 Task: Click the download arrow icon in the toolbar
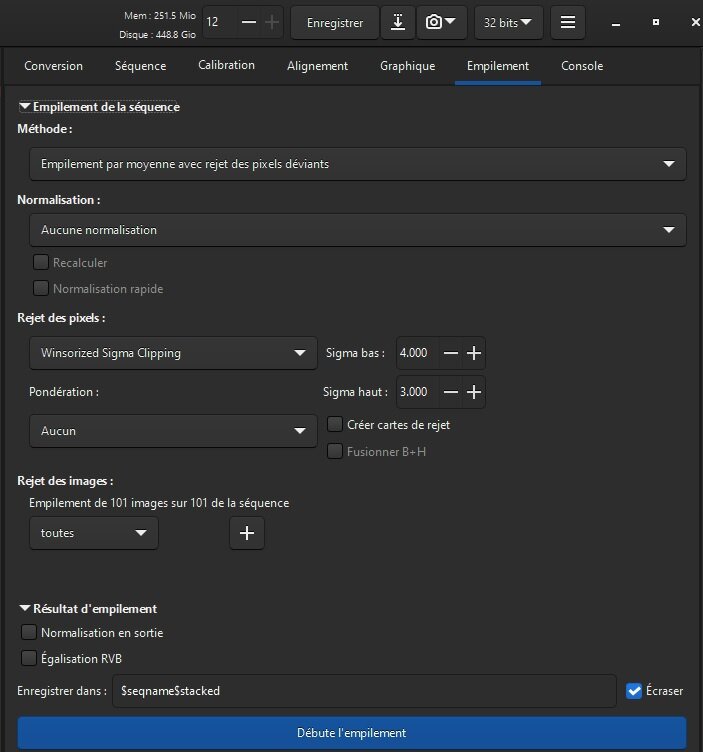(398, 22)
